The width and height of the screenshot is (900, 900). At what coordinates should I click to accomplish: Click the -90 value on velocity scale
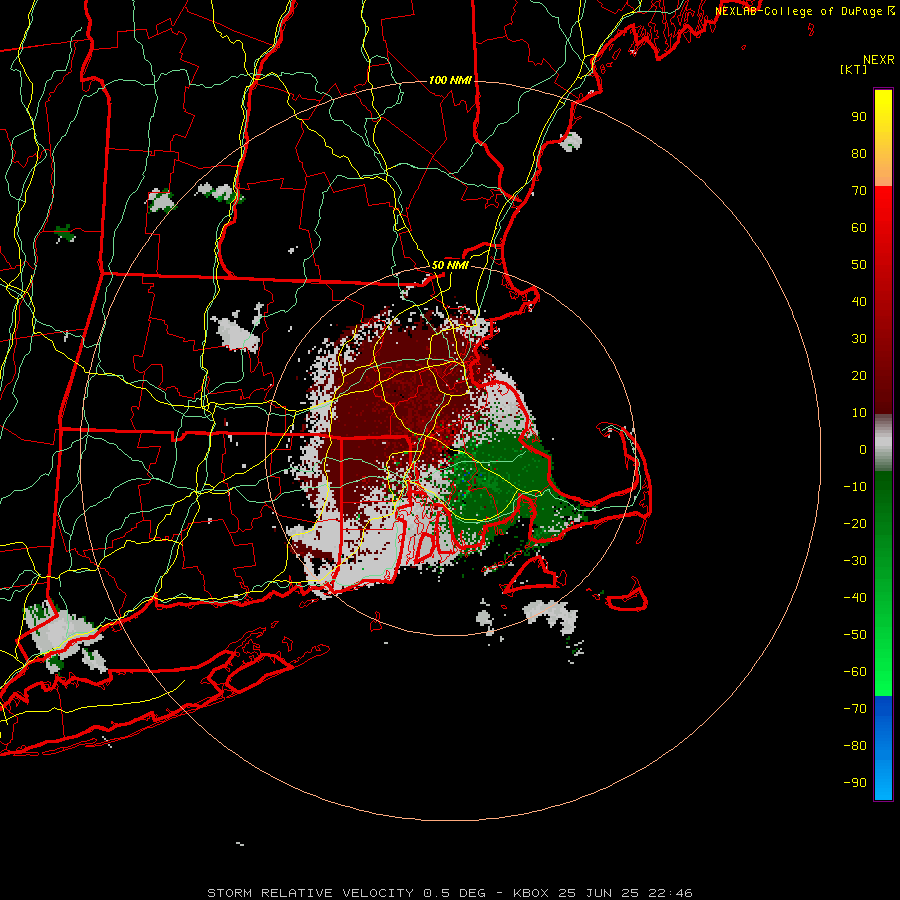pos(855,783)
